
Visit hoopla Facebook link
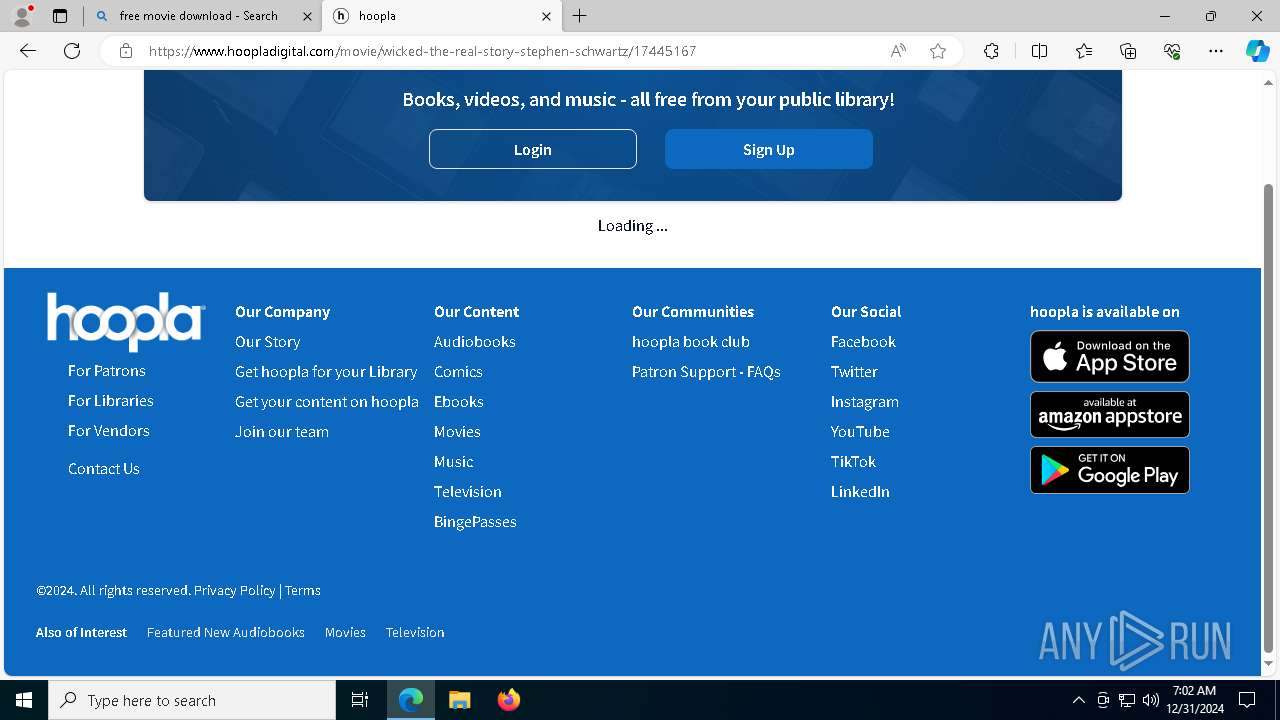click(863, 341)
